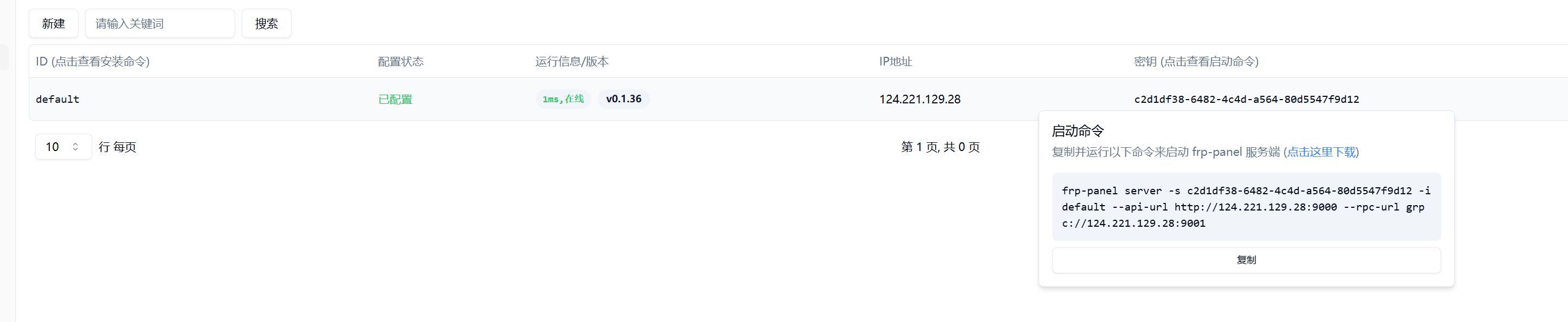The height and width of the screenshot is (322, 1568).
Task: Click the 密钥 column header
Action: click(1196, 61)
